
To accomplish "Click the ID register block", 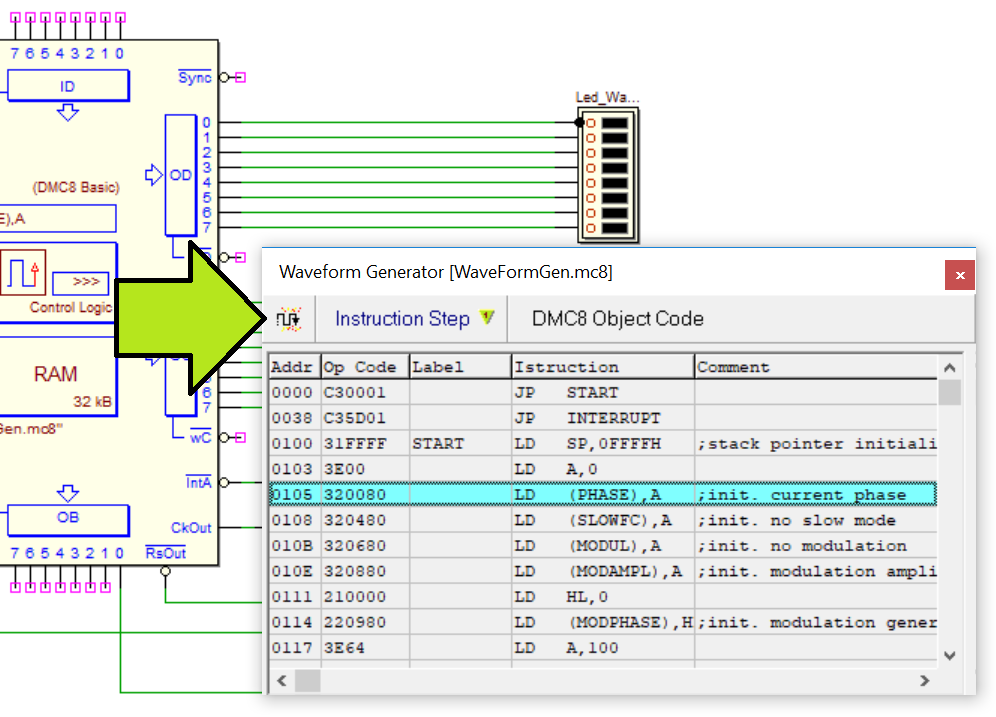I will pos(68,86).
